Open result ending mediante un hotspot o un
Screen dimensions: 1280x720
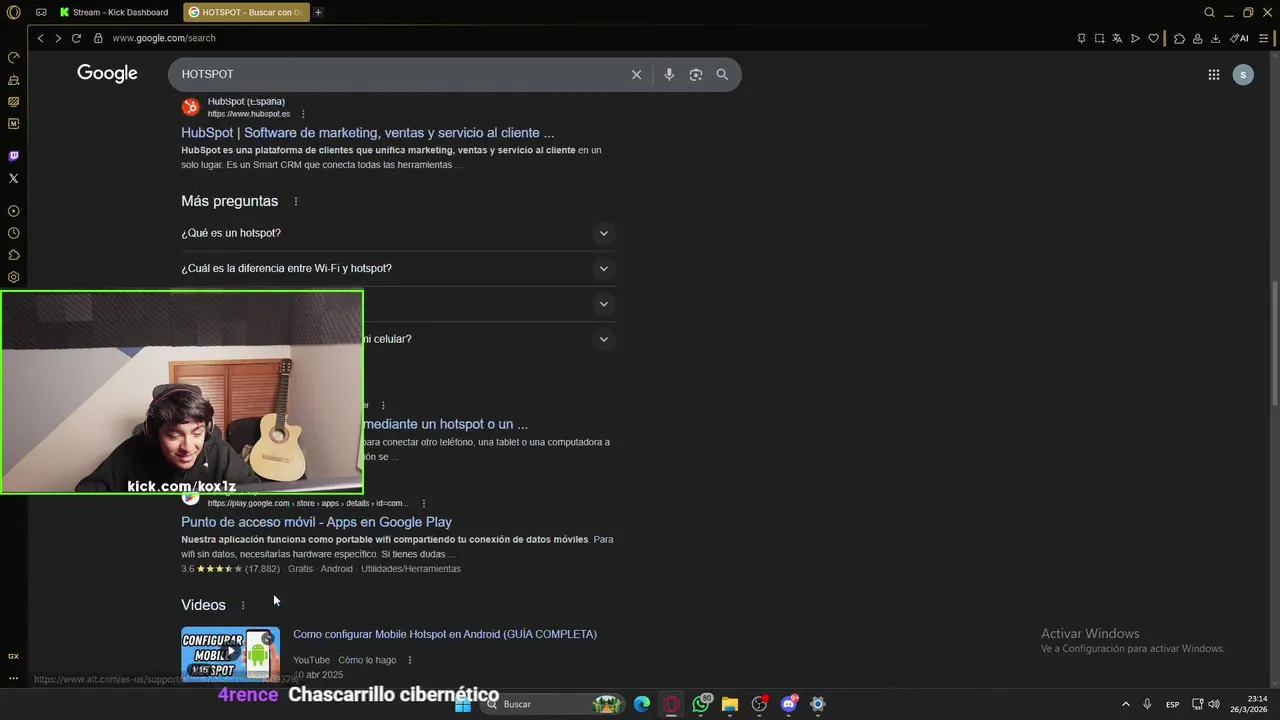445,424
